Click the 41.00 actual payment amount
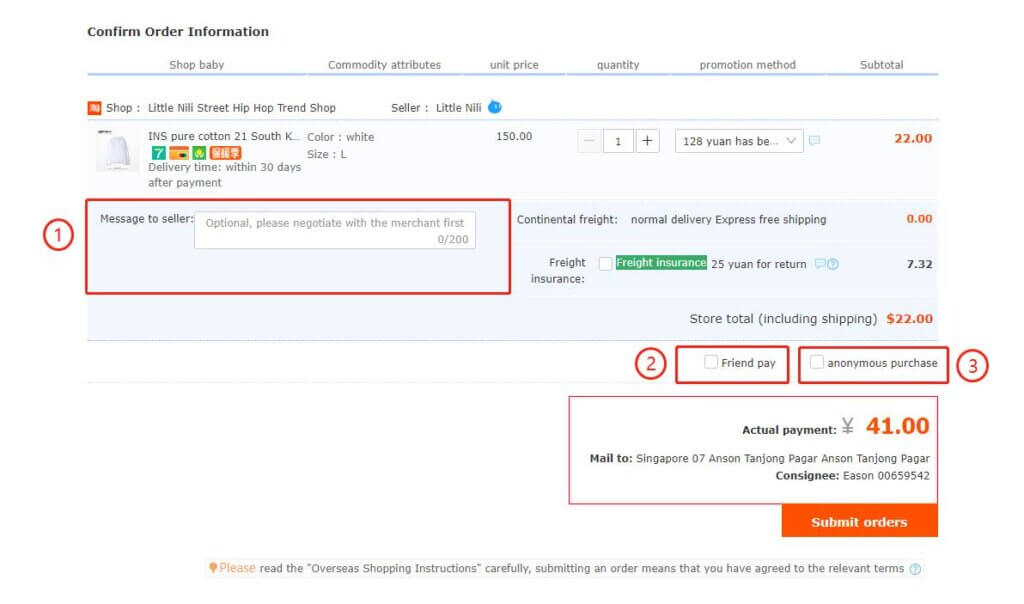This screenshot has height=604, width=1024. [897, 426]
